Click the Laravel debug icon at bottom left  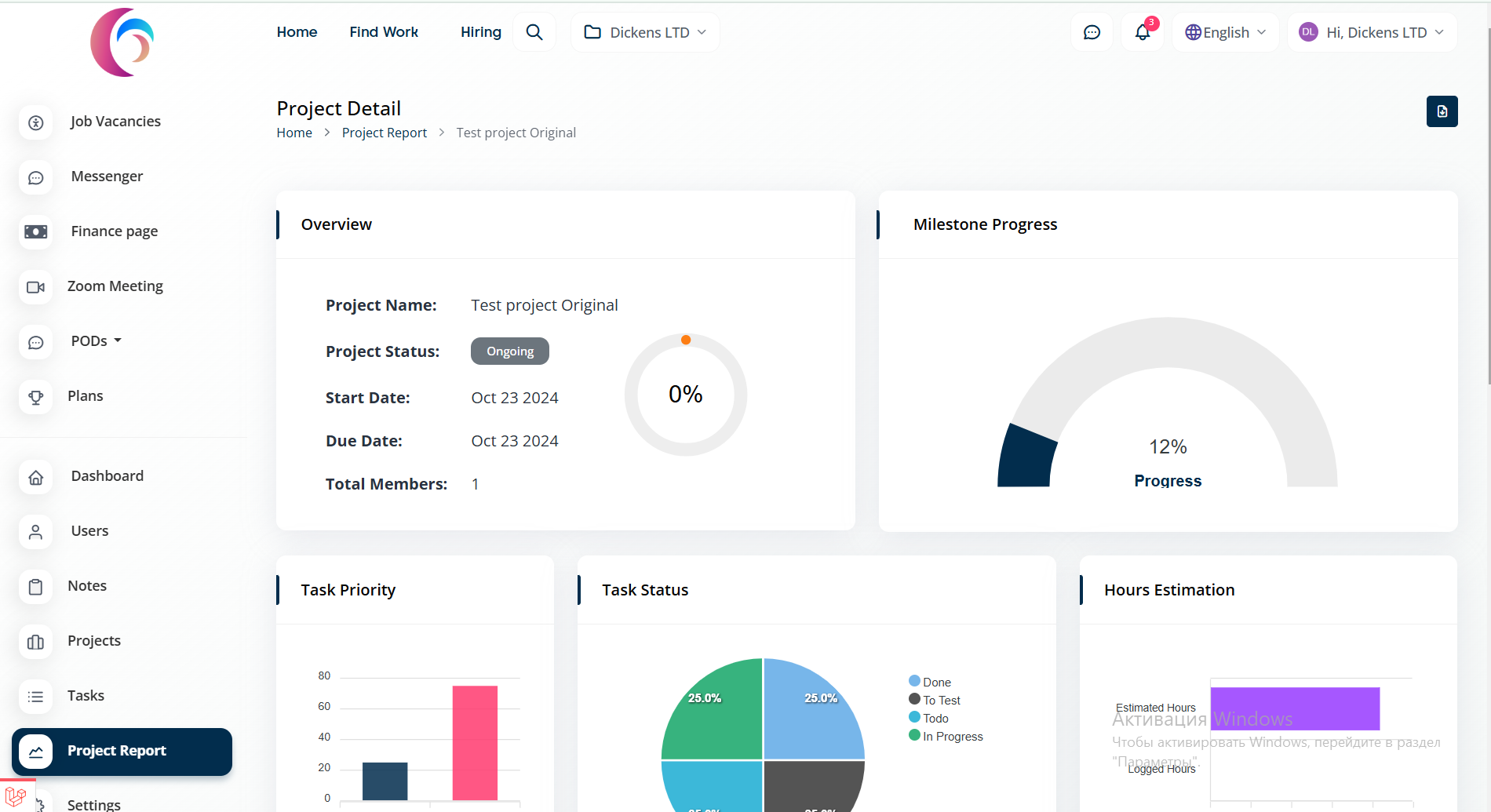coord(16,796)
